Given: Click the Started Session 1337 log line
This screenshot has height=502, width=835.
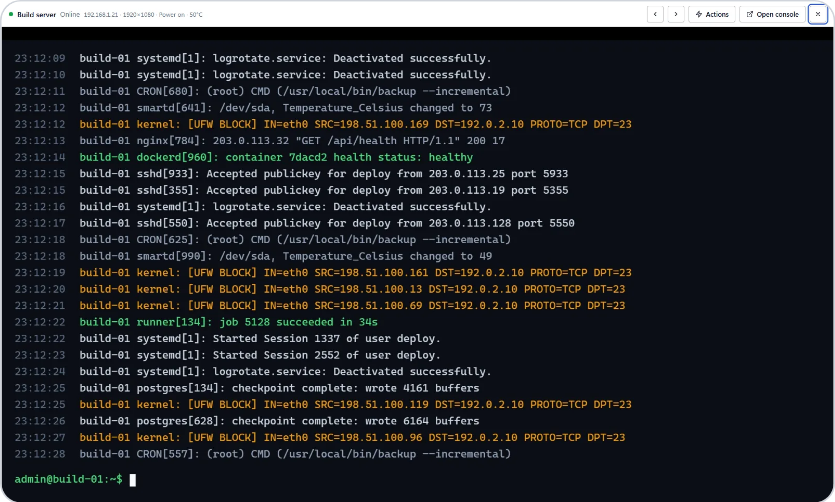Looking at the screenshot, I should (x=227, y=339).
